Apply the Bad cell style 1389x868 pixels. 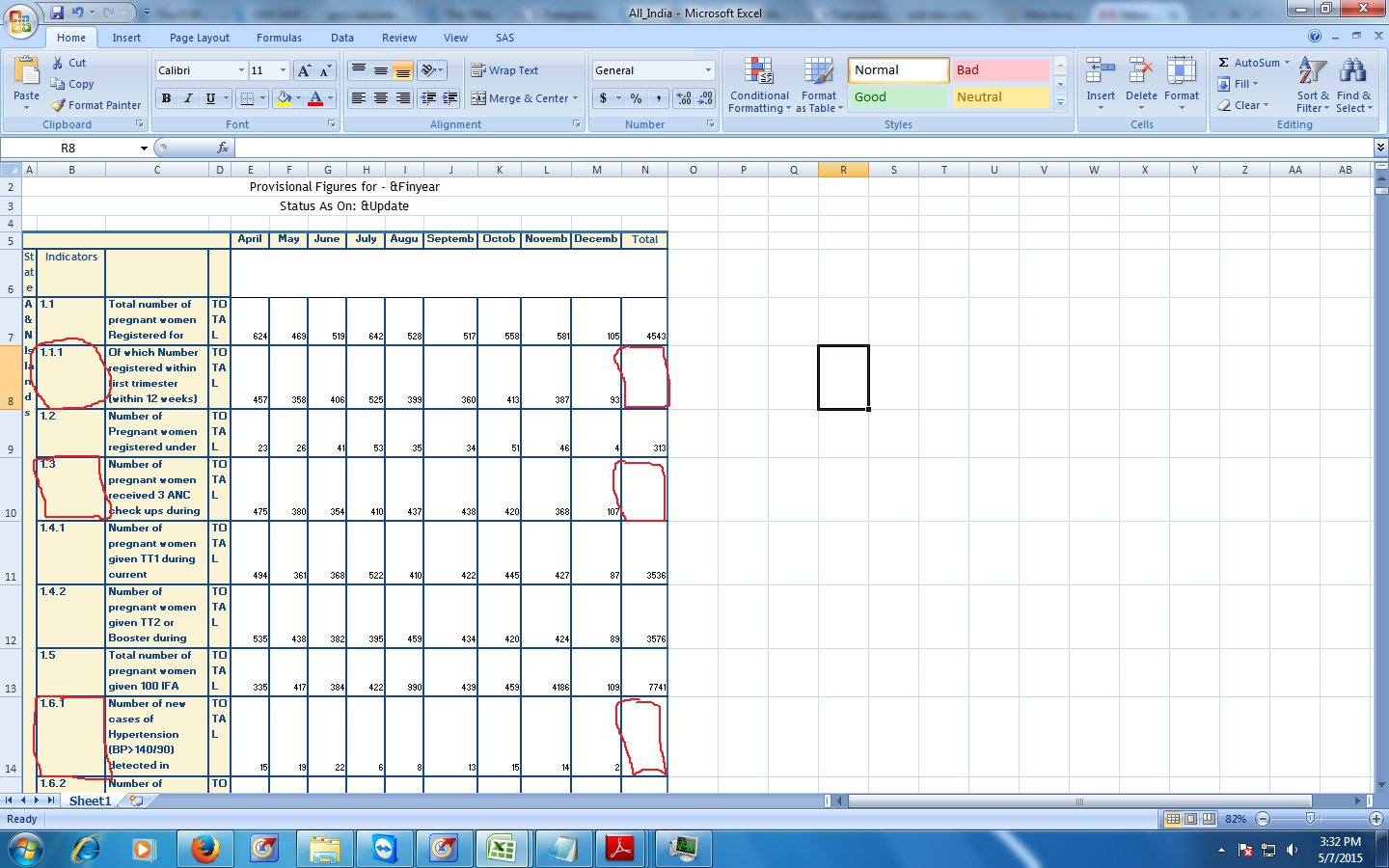coord(1000,70)
